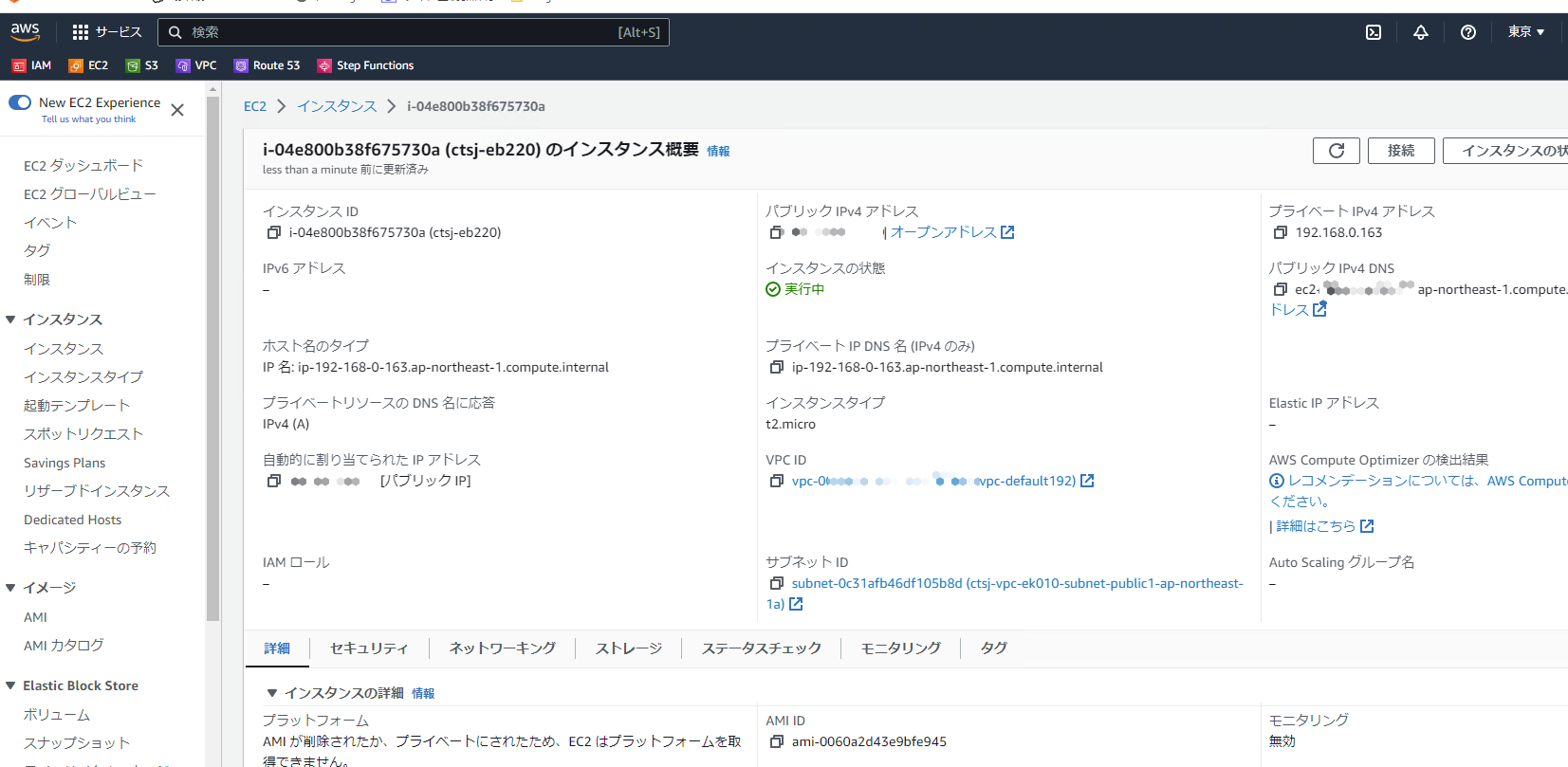Screen dimensions: 1568x767
Task: Open the notifications bell
Action: coord(1421,32)
